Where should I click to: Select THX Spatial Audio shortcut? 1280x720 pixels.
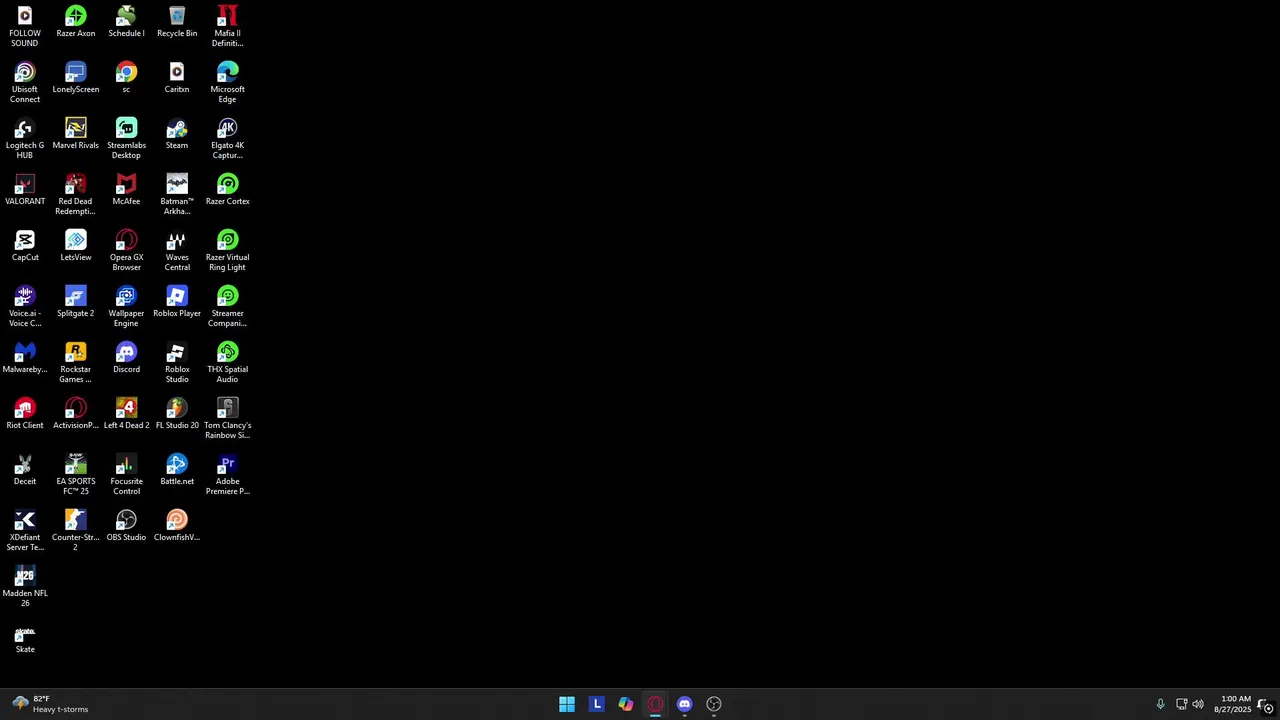pos(227,363)
